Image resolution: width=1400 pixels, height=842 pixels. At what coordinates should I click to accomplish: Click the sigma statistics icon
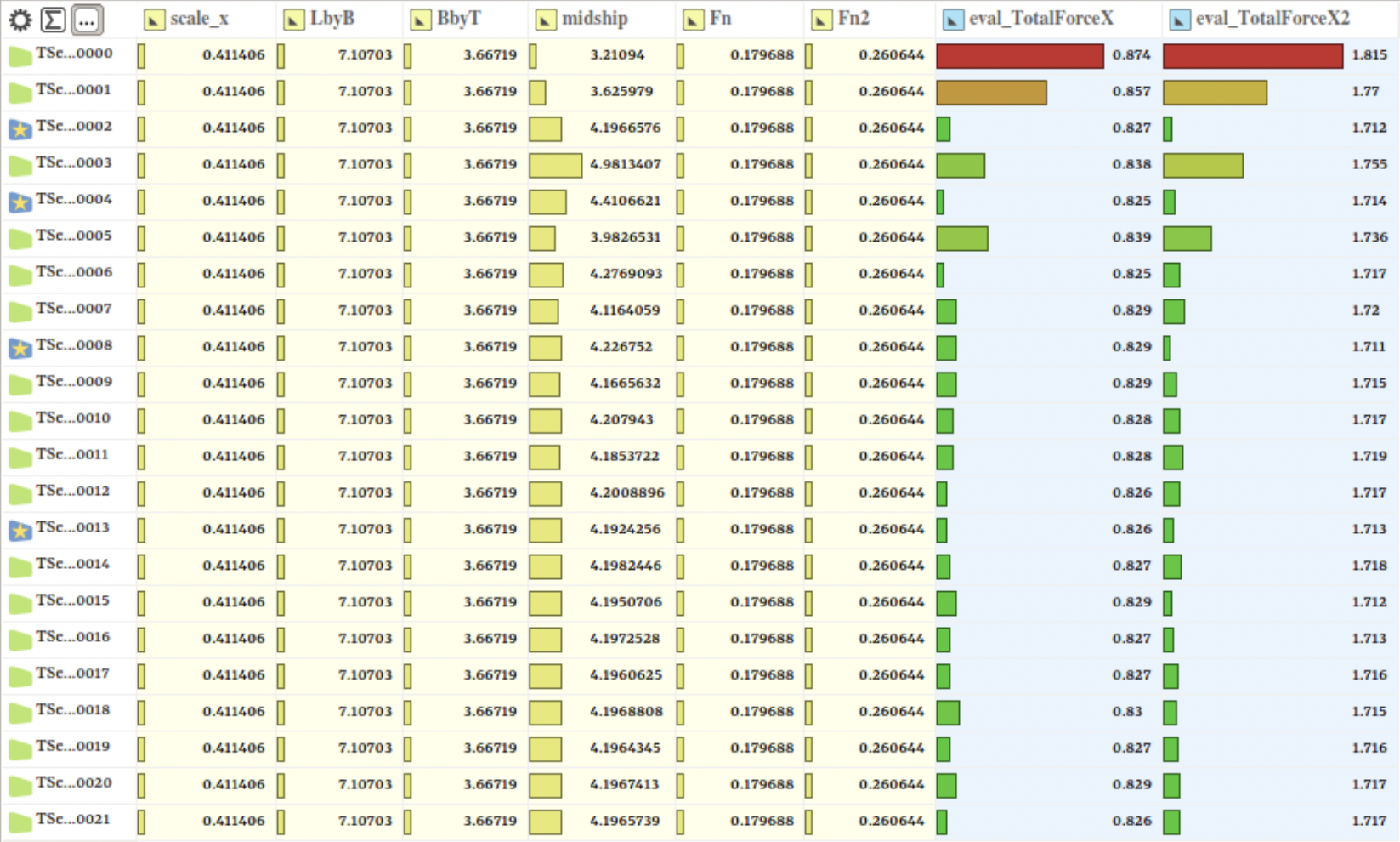point(54,20)
